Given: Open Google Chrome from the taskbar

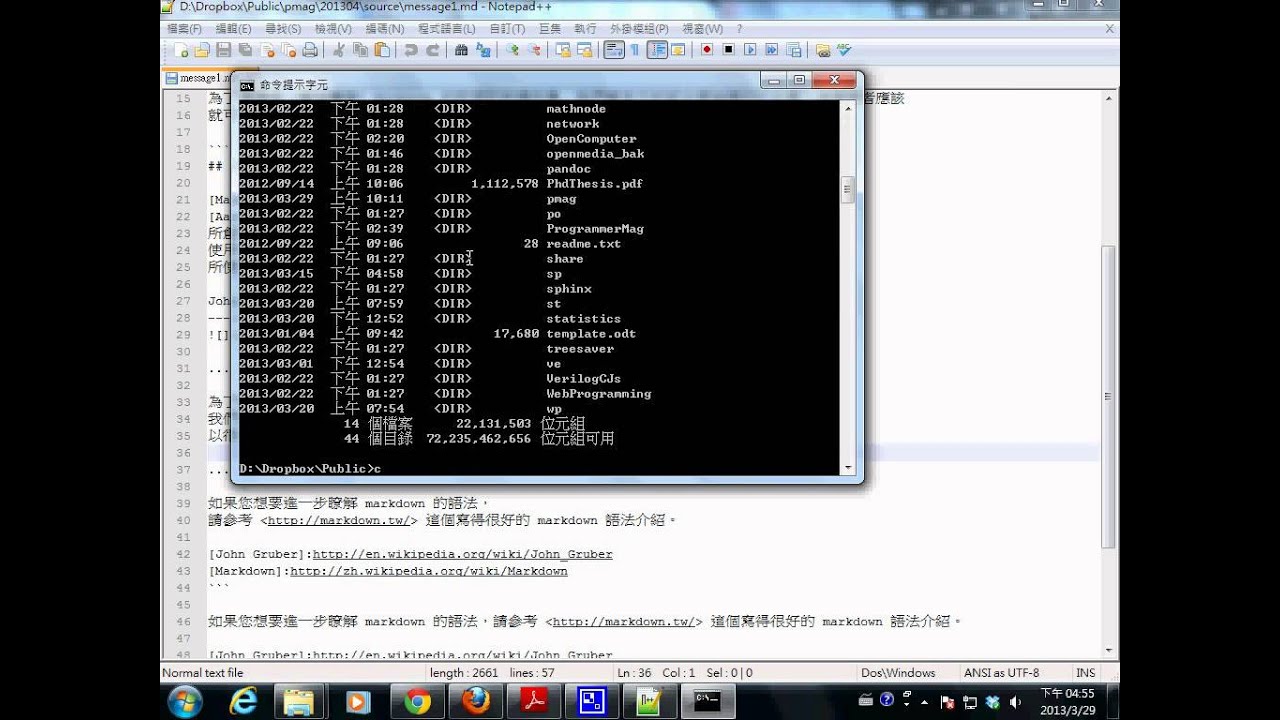Looking at the screenshot, I should (417, 702).
